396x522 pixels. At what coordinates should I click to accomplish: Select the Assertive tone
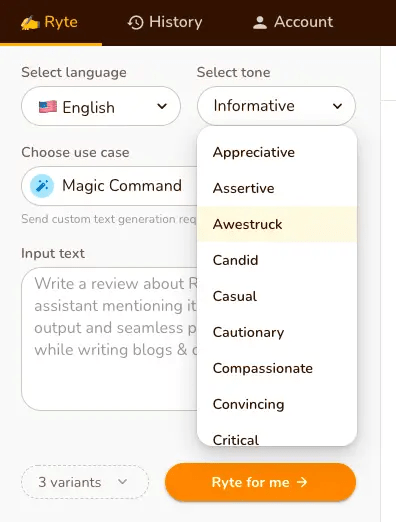[x=277, y=188]
